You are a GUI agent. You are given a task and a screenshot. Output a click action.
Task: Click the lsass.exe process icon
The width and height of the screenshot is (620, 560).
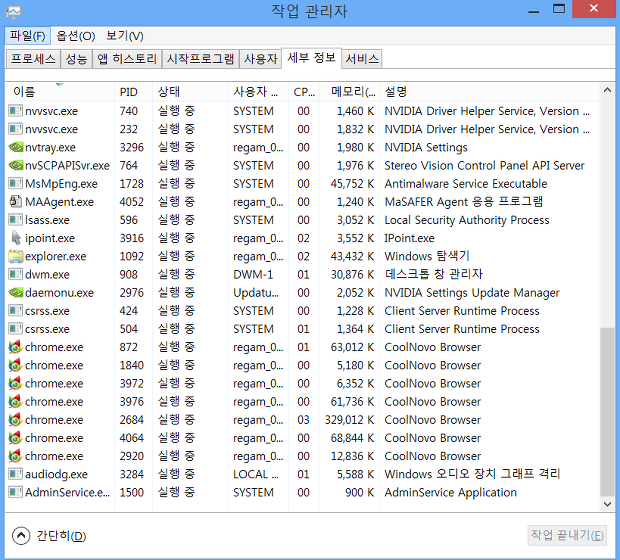15,220
